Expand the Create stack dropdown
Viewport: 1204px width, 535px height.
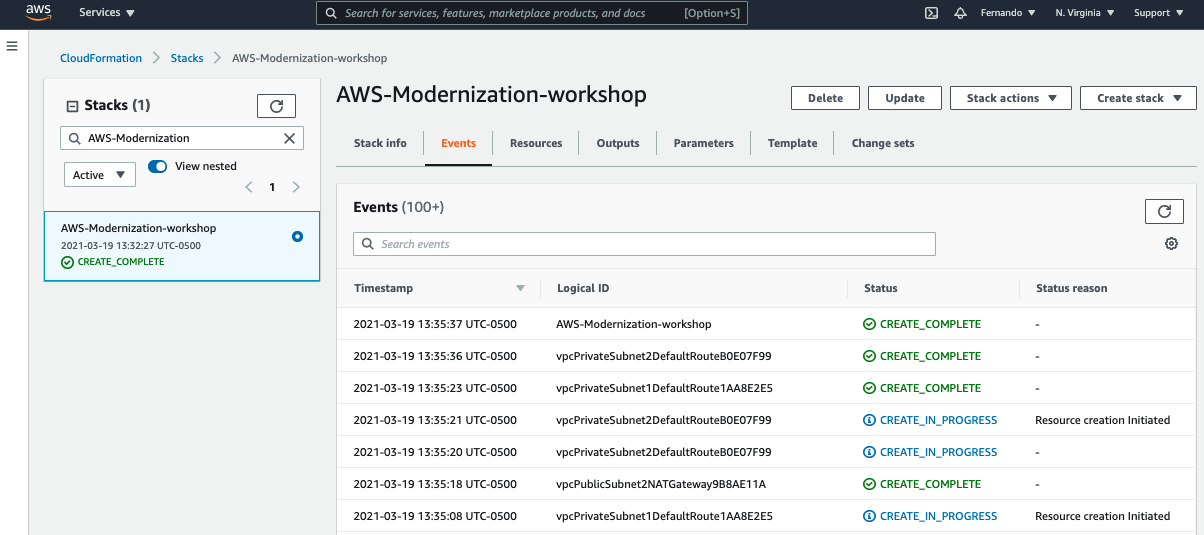point(1138,98)
